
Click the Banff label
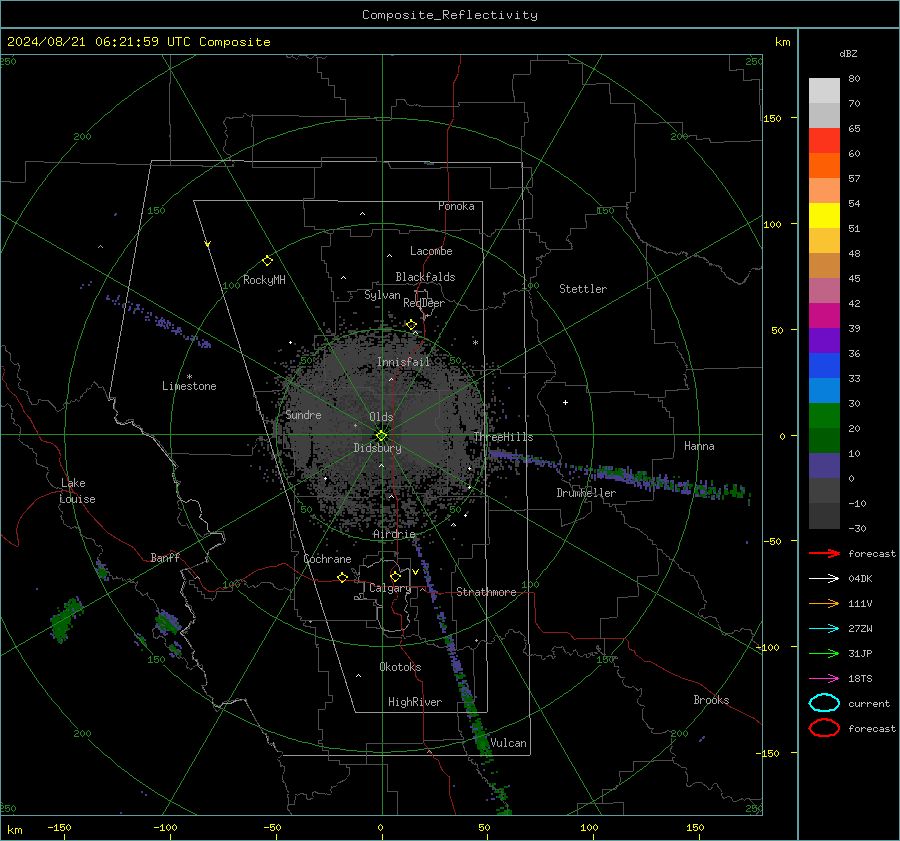click(165, 558)
